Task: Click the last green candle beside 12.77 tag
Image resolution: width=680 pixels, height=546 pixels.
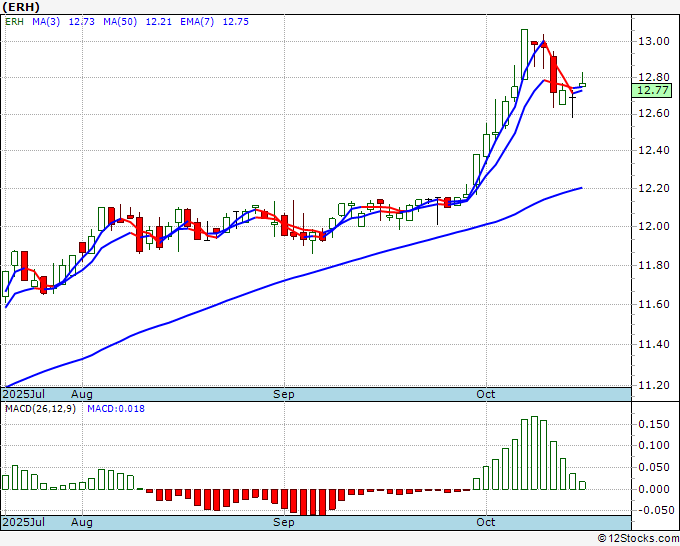Action: [582, 85]
